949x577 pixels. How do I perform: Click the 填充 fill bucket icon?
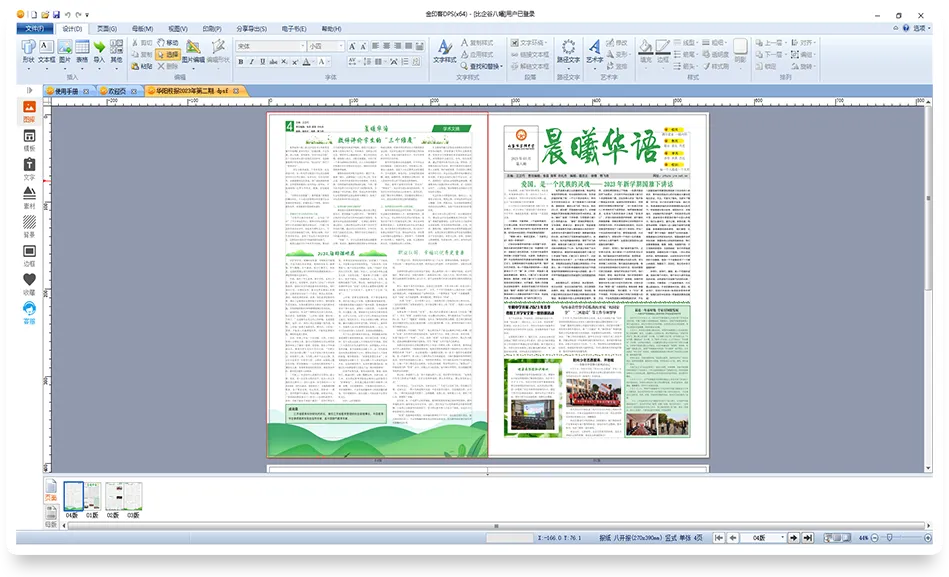646,50
